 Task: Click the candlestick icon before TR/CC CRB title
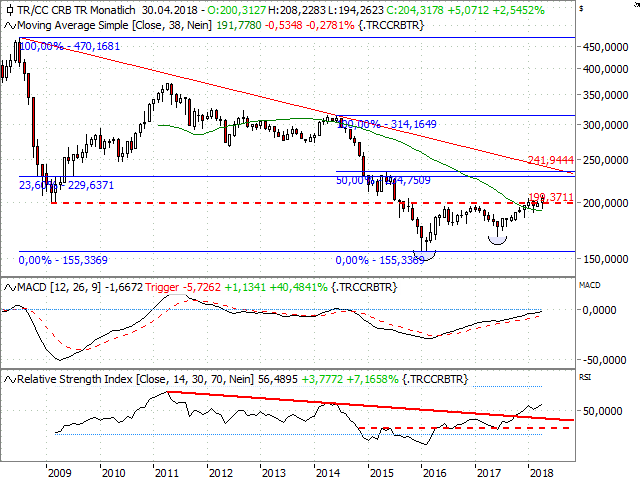pyautogui.click(x=10, y=10)
